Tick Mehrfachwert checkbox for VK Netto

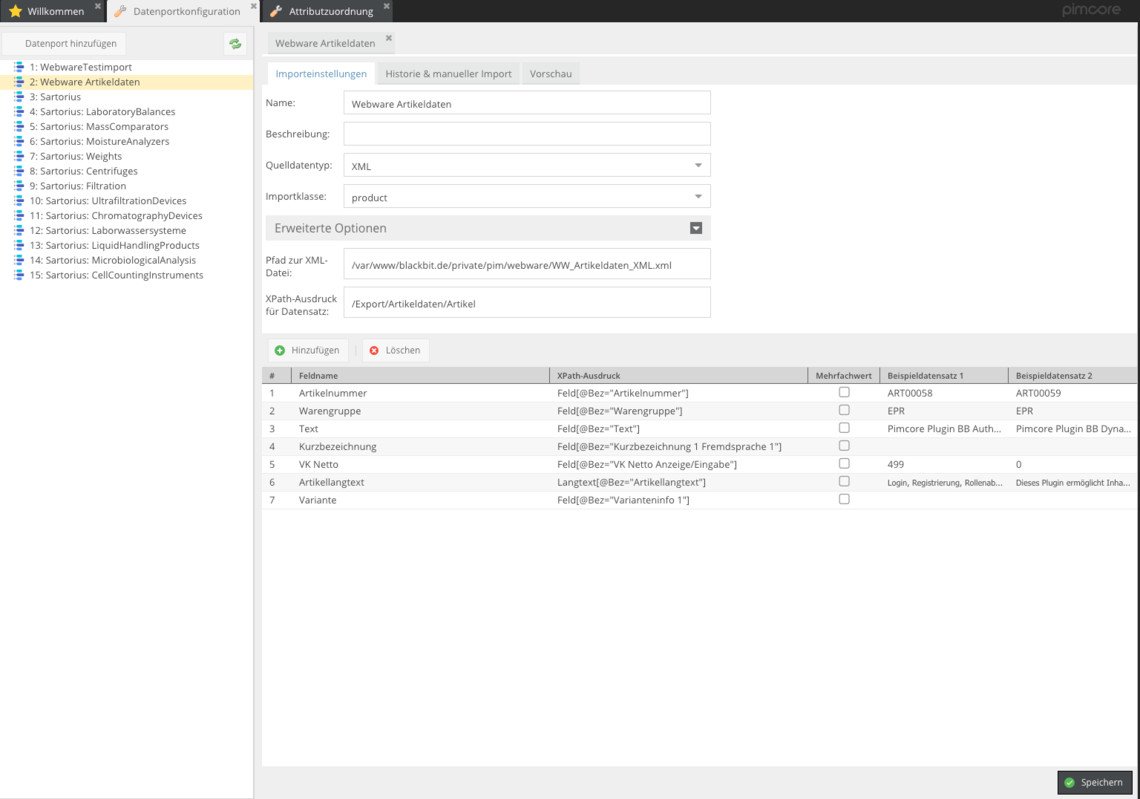point(844,463)
